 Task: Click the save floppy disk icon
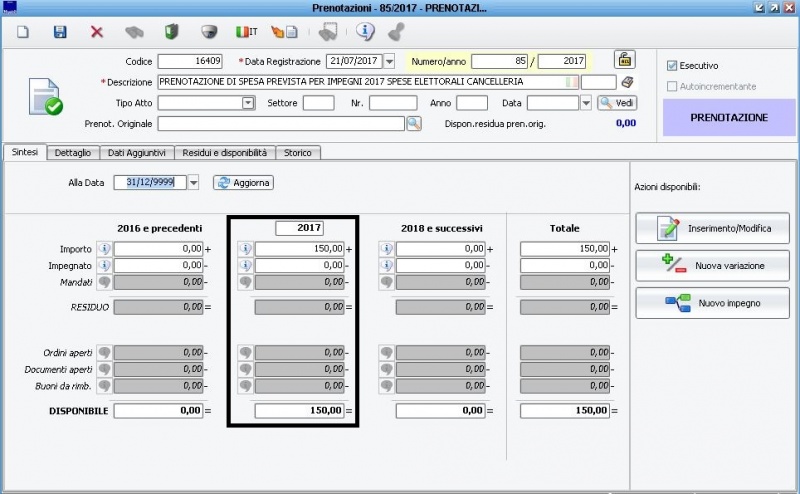(x=60, y=32)
